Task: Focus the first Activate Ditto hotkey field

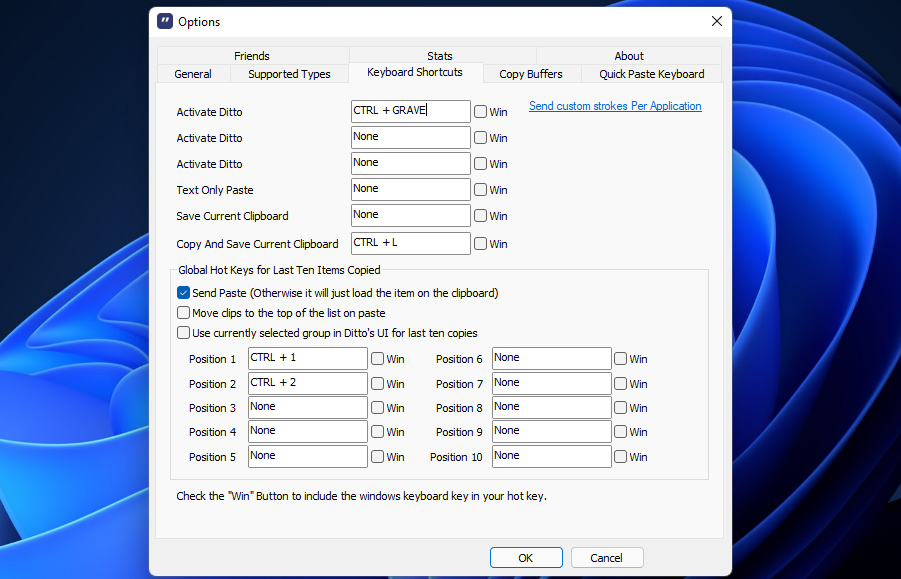Action: (410, 111)
